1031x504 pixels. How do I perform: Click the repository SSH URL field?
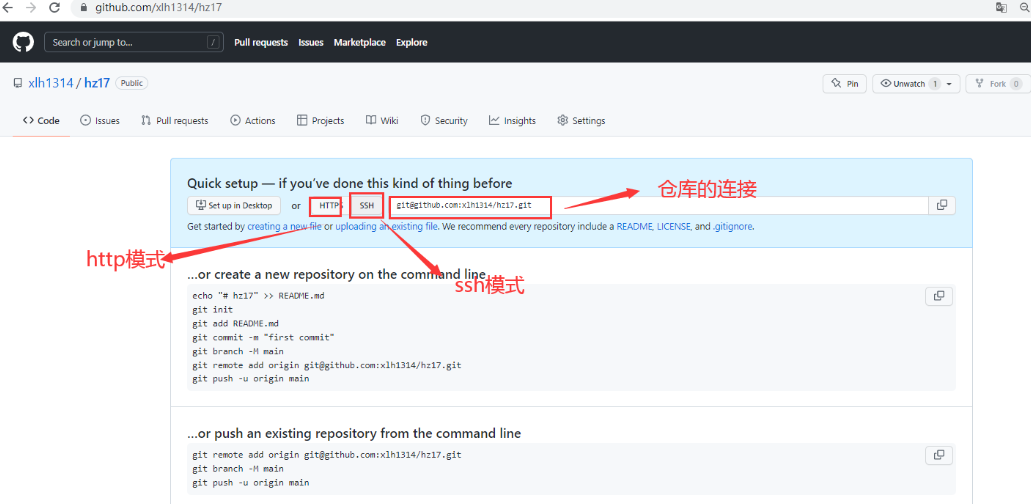658,205
